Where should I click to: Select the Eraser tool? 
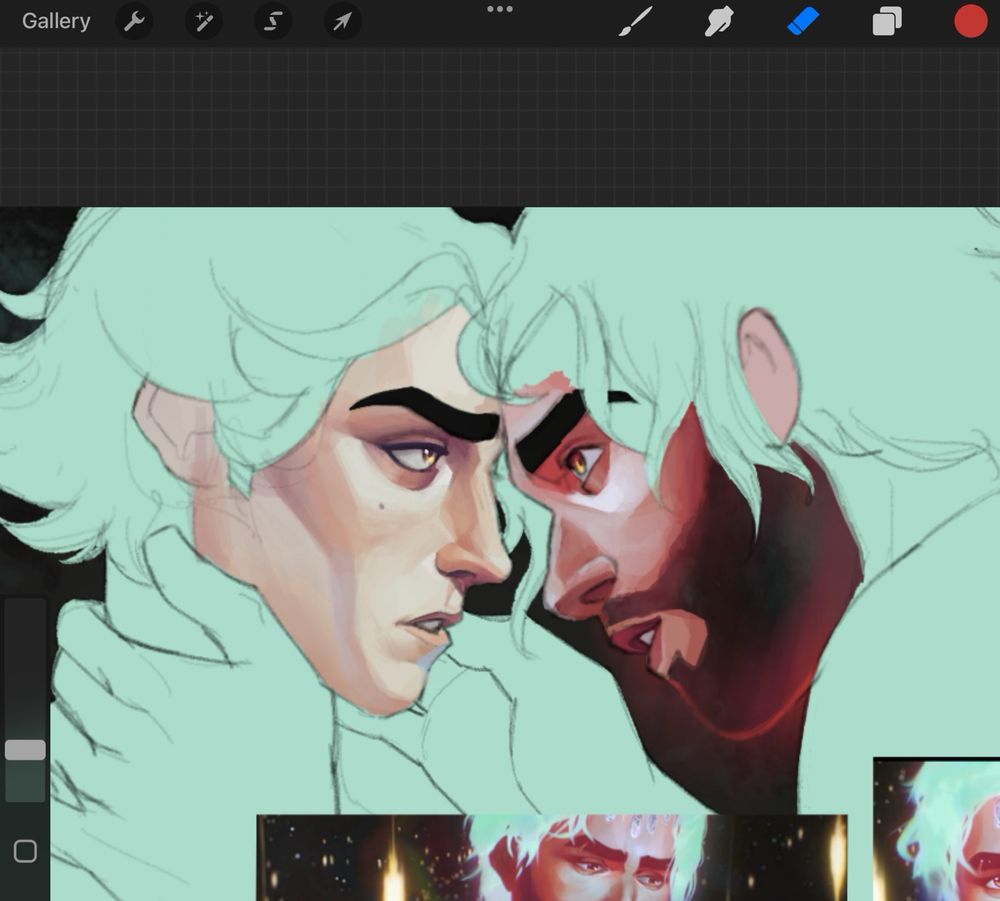(x=803, y=21)
